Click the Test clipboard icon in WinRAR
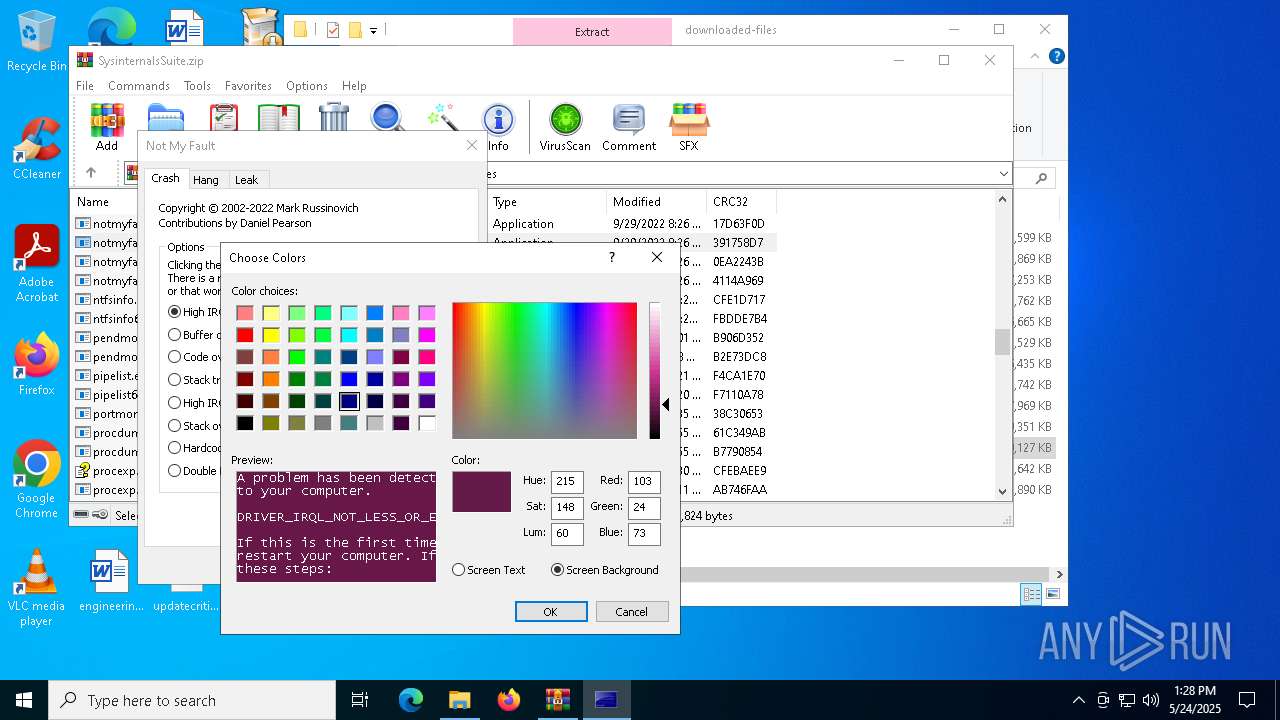This screenshot has width=1280, height=720. pyautogui.click(x=224, y=117)
